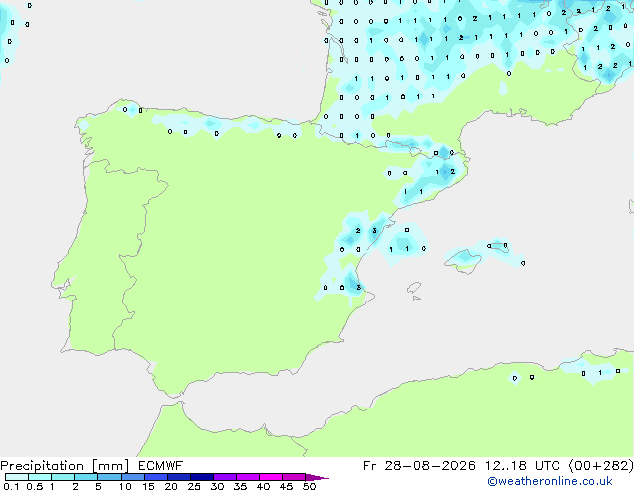Viewport: 634px width, 490px height.
Task: Select the 35–40 mm purple legend swatch
Action: 248,477
